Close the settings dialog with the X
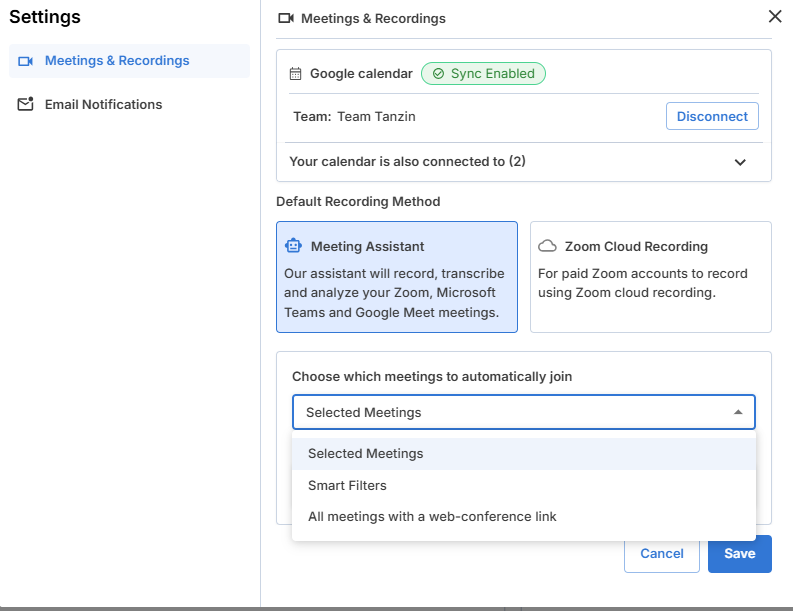 click(775, 16)
